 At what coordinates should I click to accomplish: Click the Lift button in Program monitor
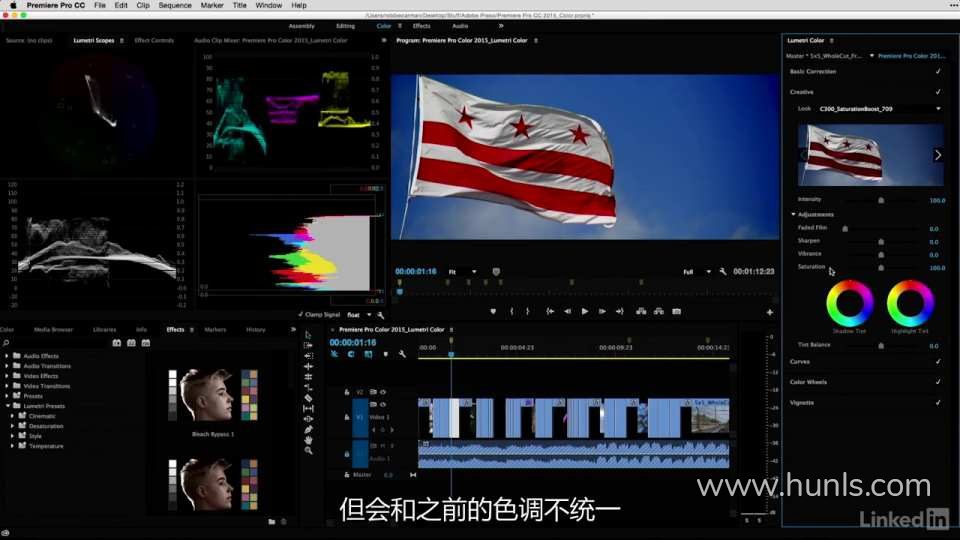click(x=641, y=312)
